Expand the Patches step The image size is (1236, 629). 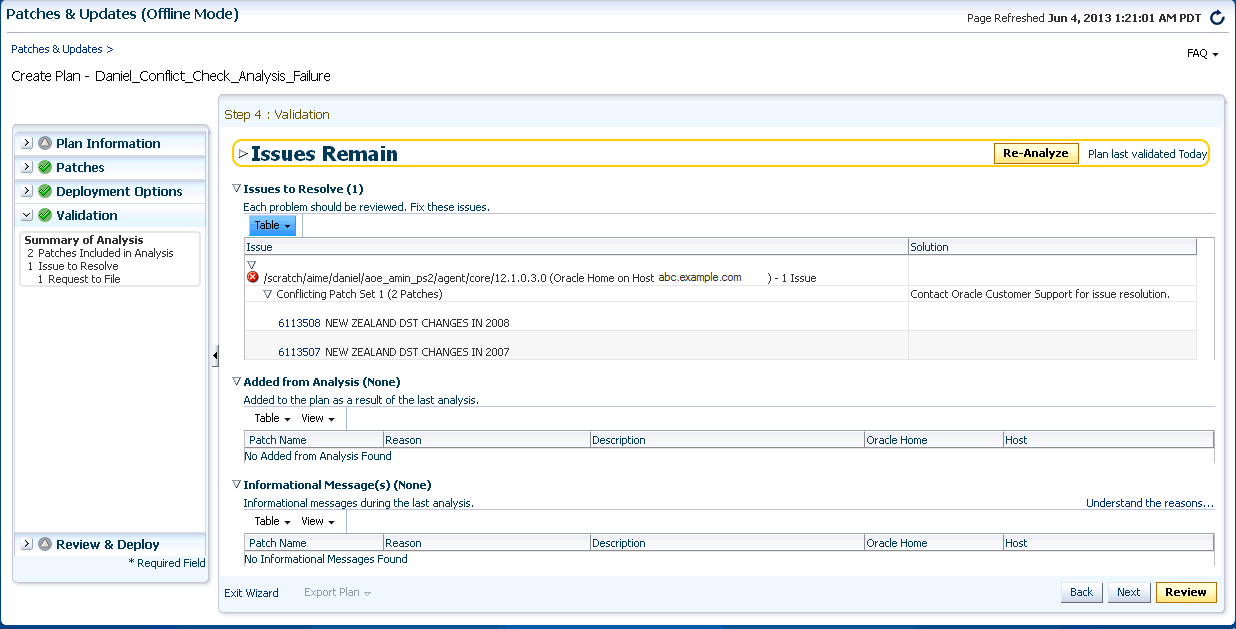27,167
